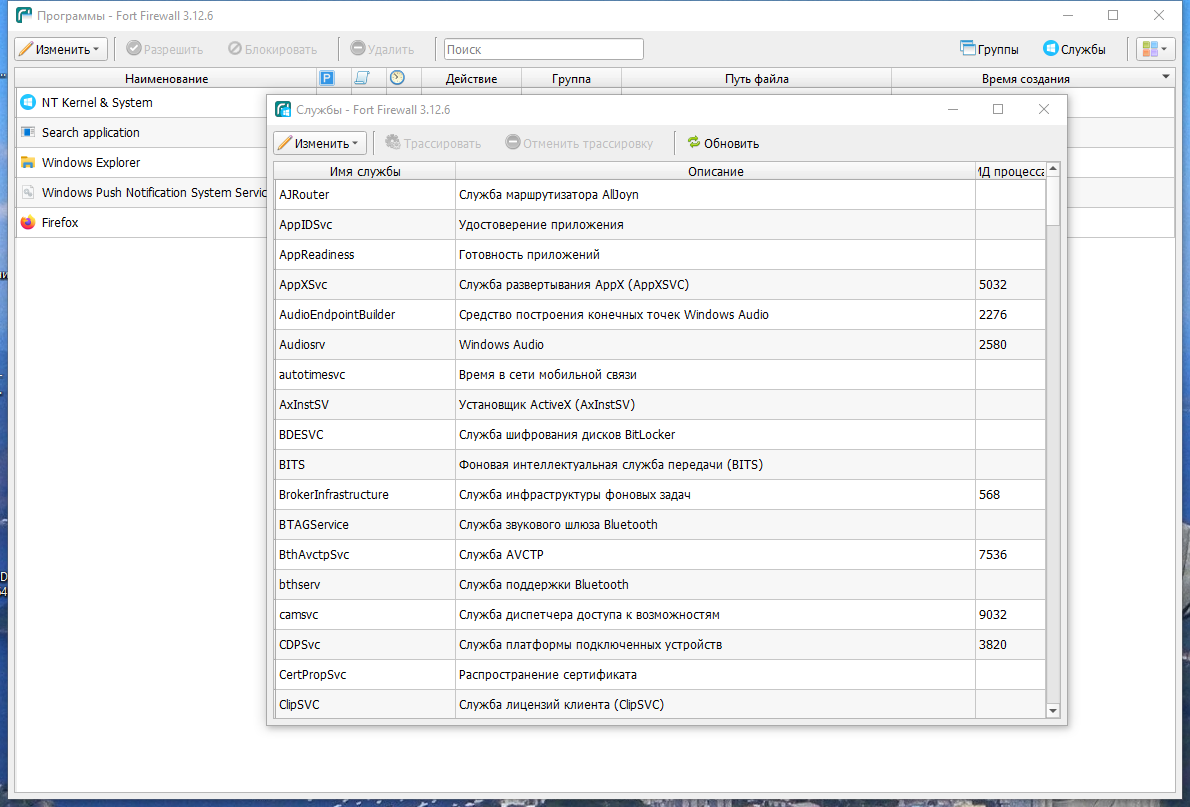The width and height of the screenshot is (1190, 807).
Task: Click the scroll-shaped column header icon
Action: click(362, 78)
